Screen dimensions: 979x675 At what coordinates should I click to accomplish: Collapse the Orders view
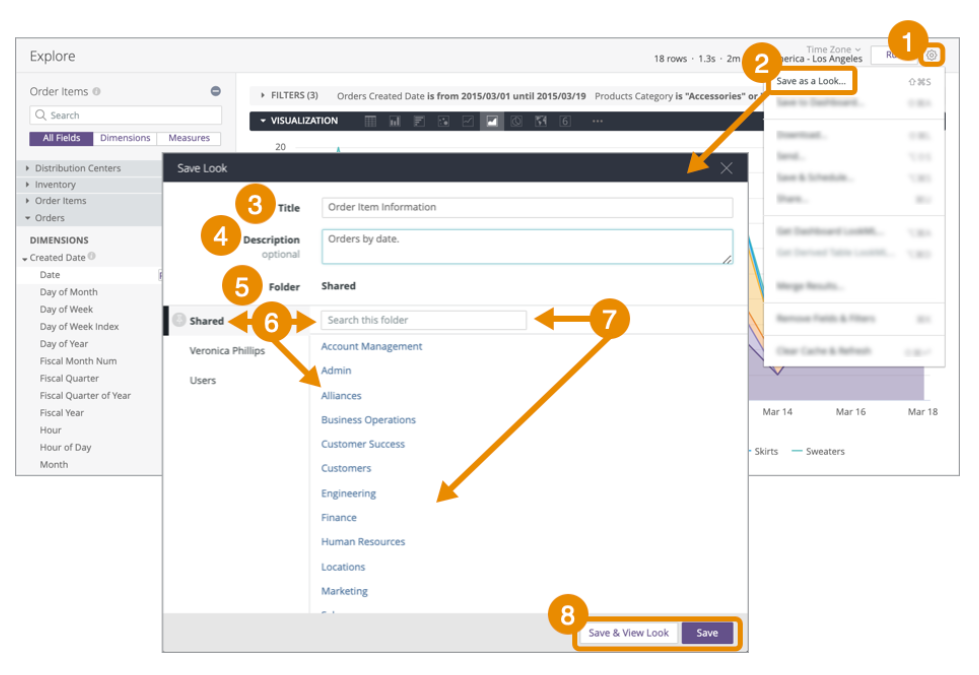tap(27, 218)
